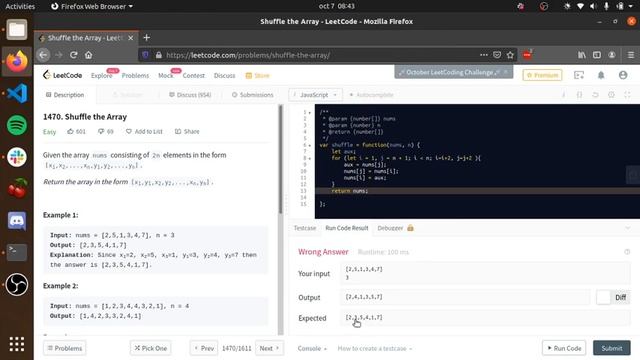The image size is (640, 360).
Task: Open LeetCode notifications bell
Action: tap(601, 75)
